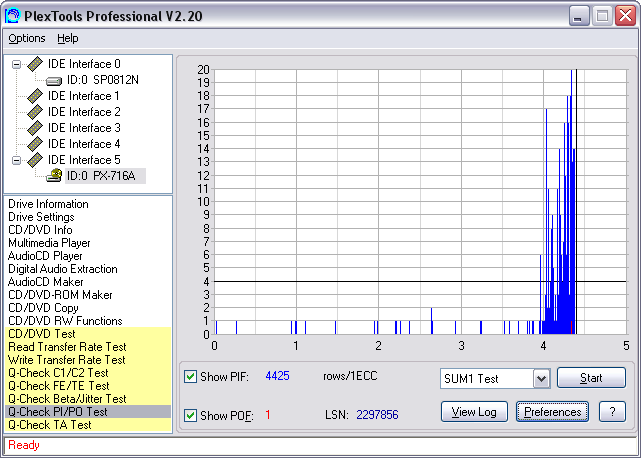Select IDE Interface 2 label
The width and height of the screenshot is (641, 458).
click(84, 112)
